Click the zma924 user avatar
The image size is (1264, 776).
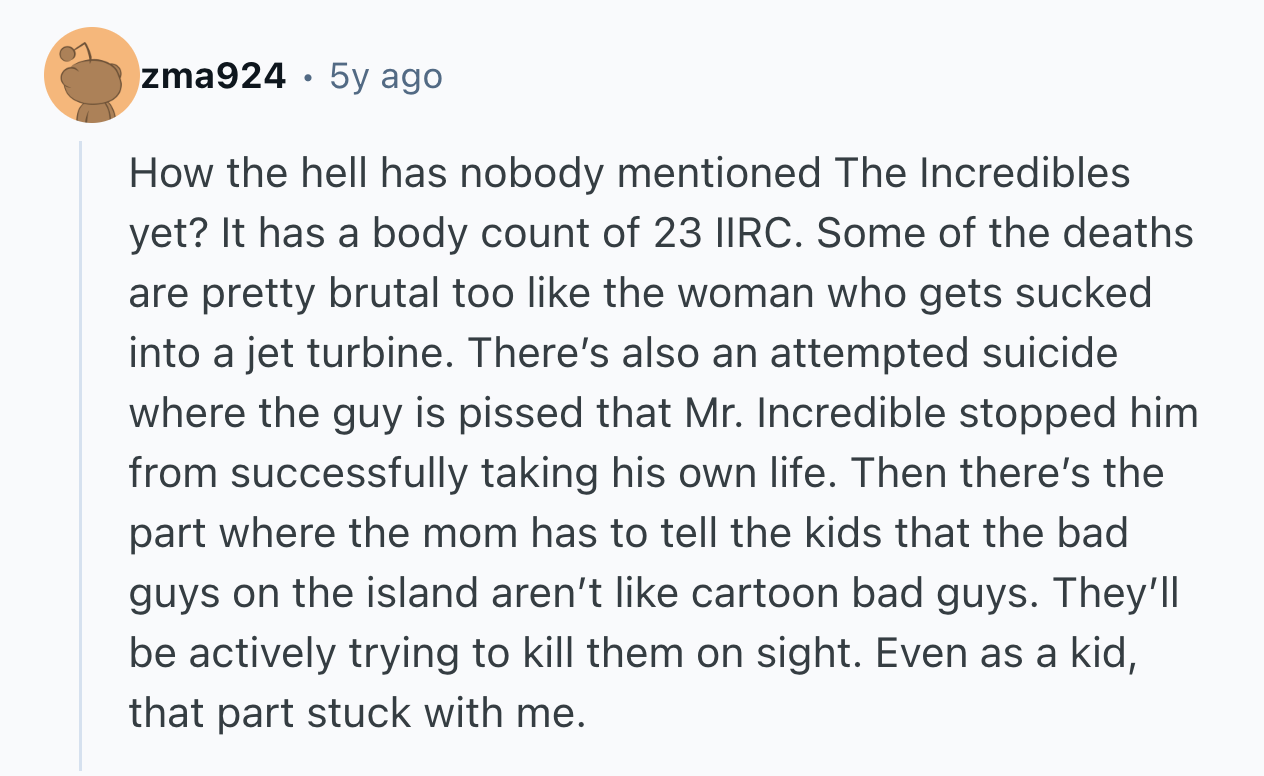[91, 76]
